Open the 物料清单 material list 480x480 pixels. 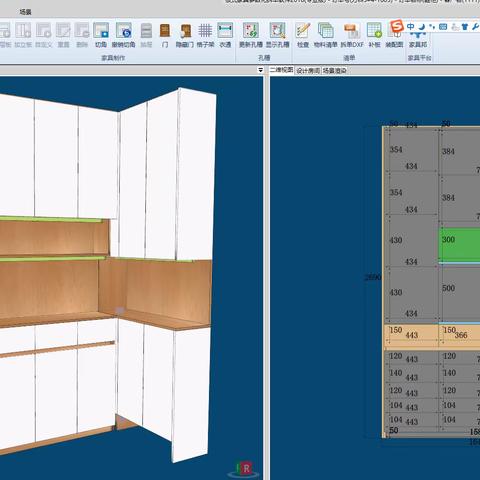(326, 35)
